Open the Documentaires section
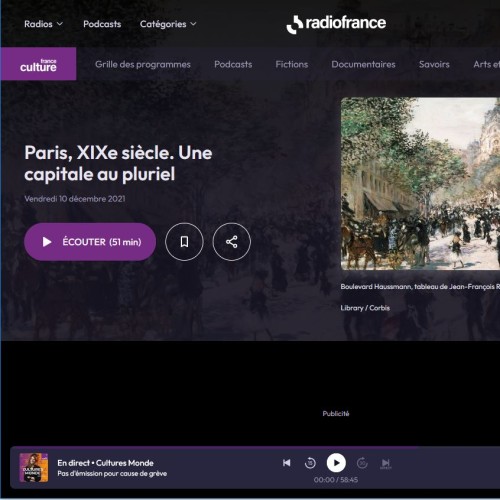 click(363, 64)
